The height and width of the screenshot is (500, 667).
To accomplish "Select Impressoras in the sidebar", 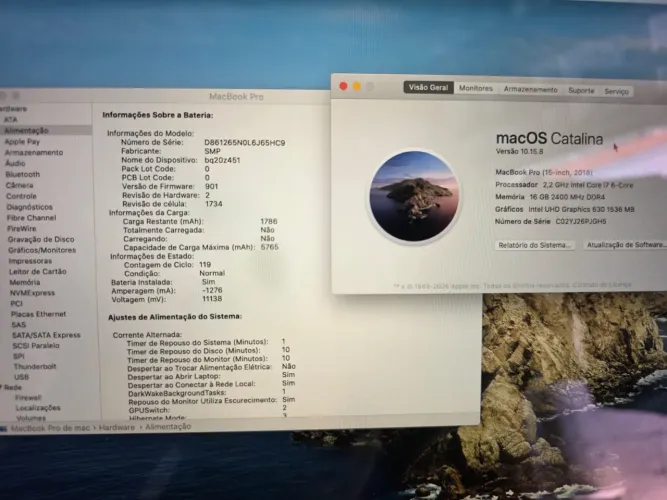I will pyautogui.click(x=30, y=261).
